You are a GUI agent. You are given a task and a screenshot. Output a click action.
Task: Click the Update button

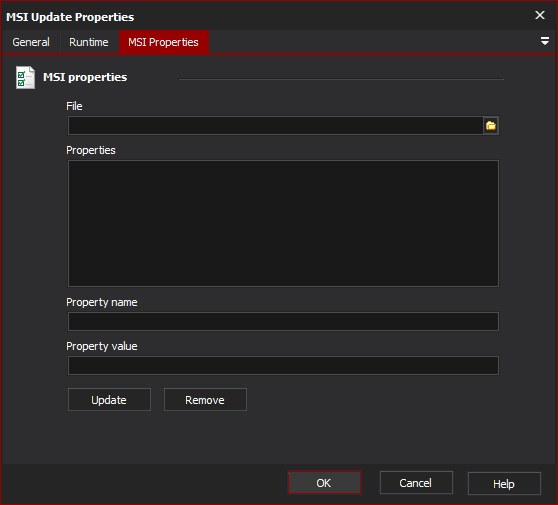[109, 400]
